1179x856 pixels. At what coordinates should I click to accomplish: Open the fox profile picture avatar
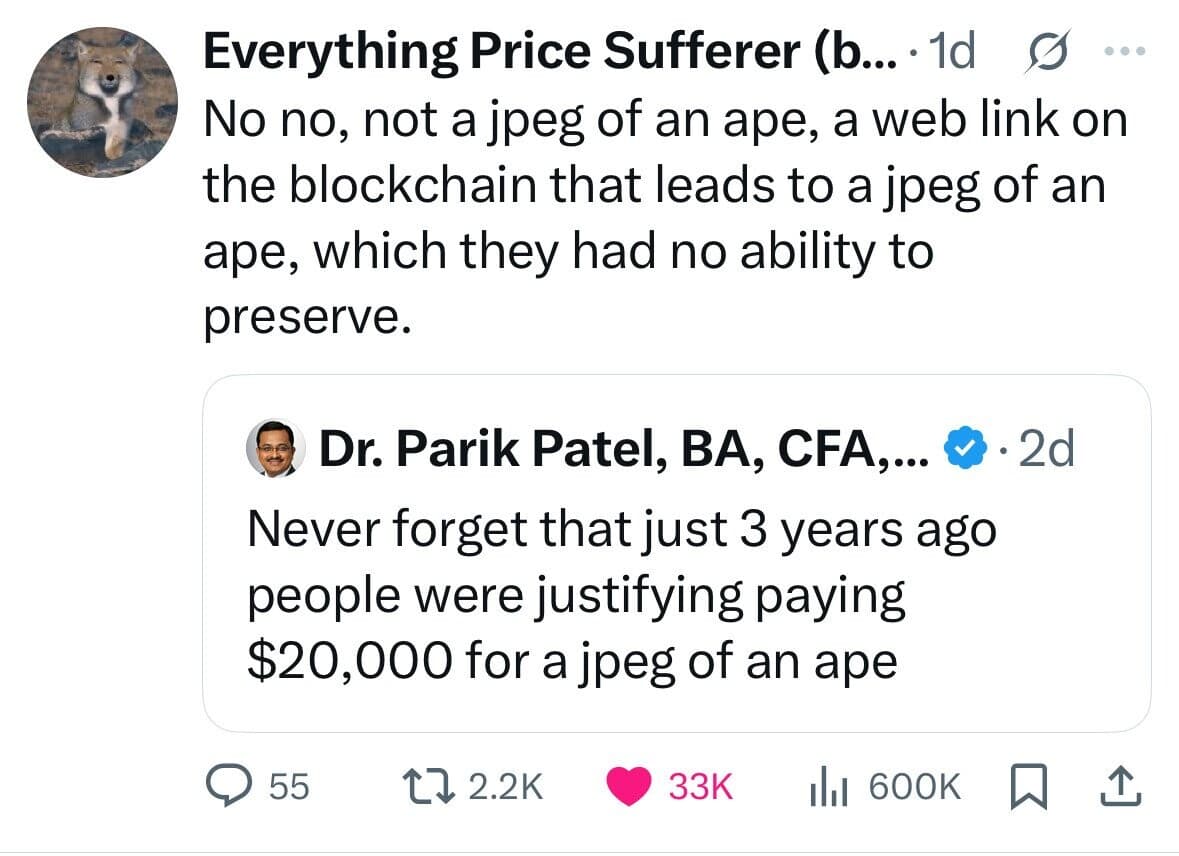(102, 102)
